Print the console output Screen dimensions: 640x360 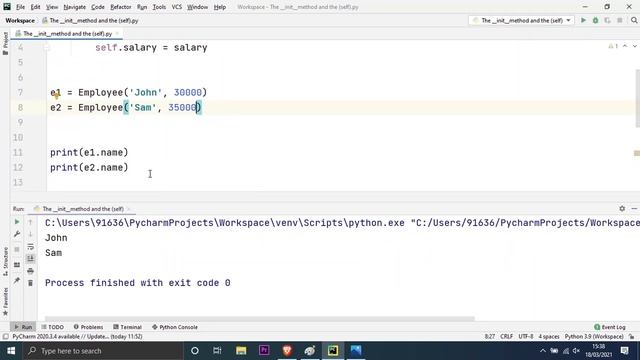30,271
